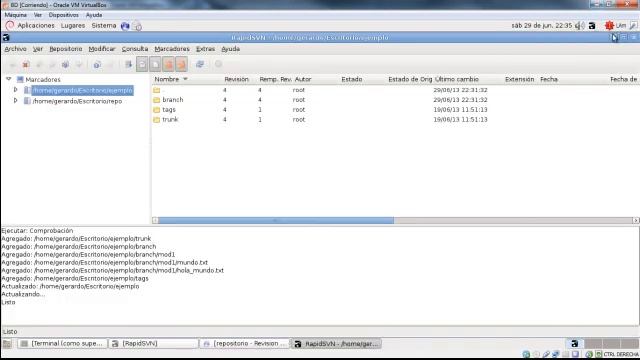Switch to the repositorio - Revision taskbar window

point(244,344)
